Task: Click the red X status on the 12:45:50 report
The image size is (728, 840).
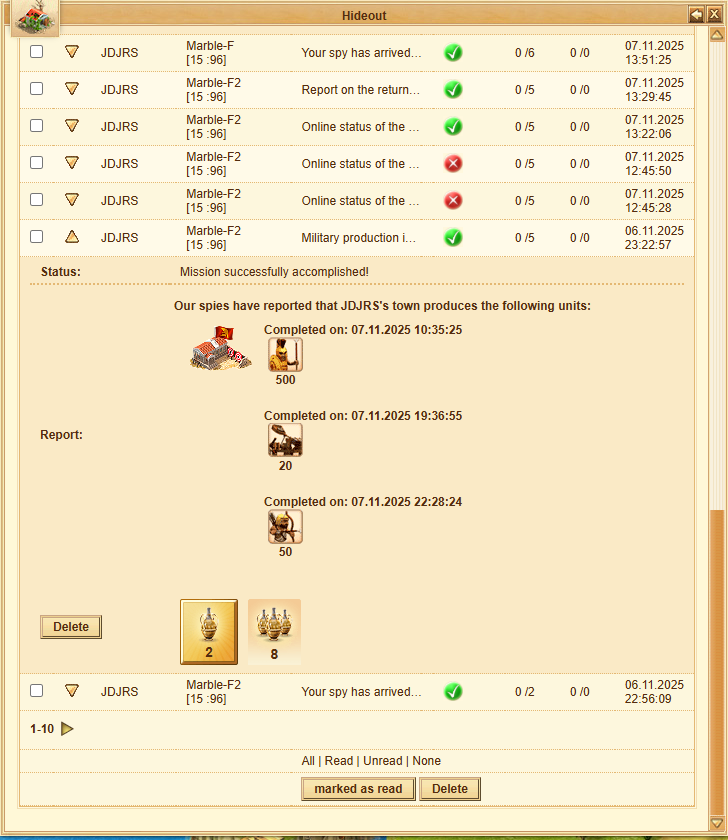Action: tap(453, 163)
